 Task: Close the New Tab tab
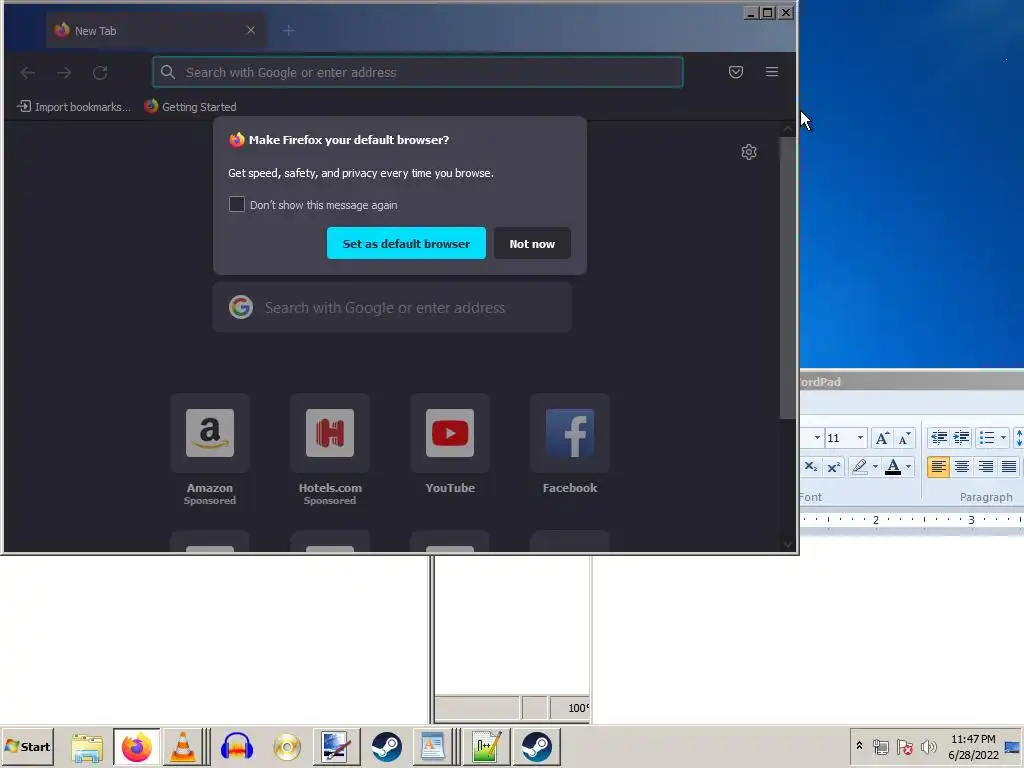point(251,30)
